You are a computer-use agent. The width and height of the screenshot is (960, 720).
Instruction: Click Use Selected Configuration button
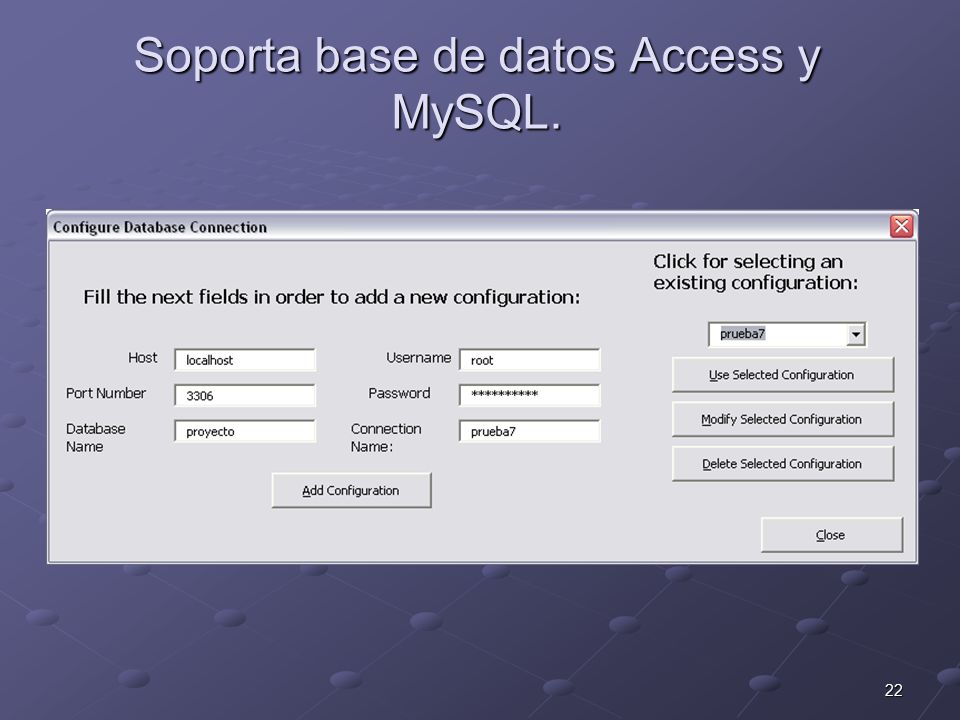pos(782,375)
